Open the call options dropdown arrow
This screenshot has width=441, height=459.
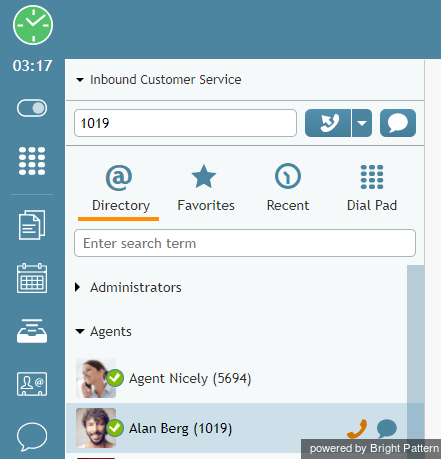(x=362, y=123)
